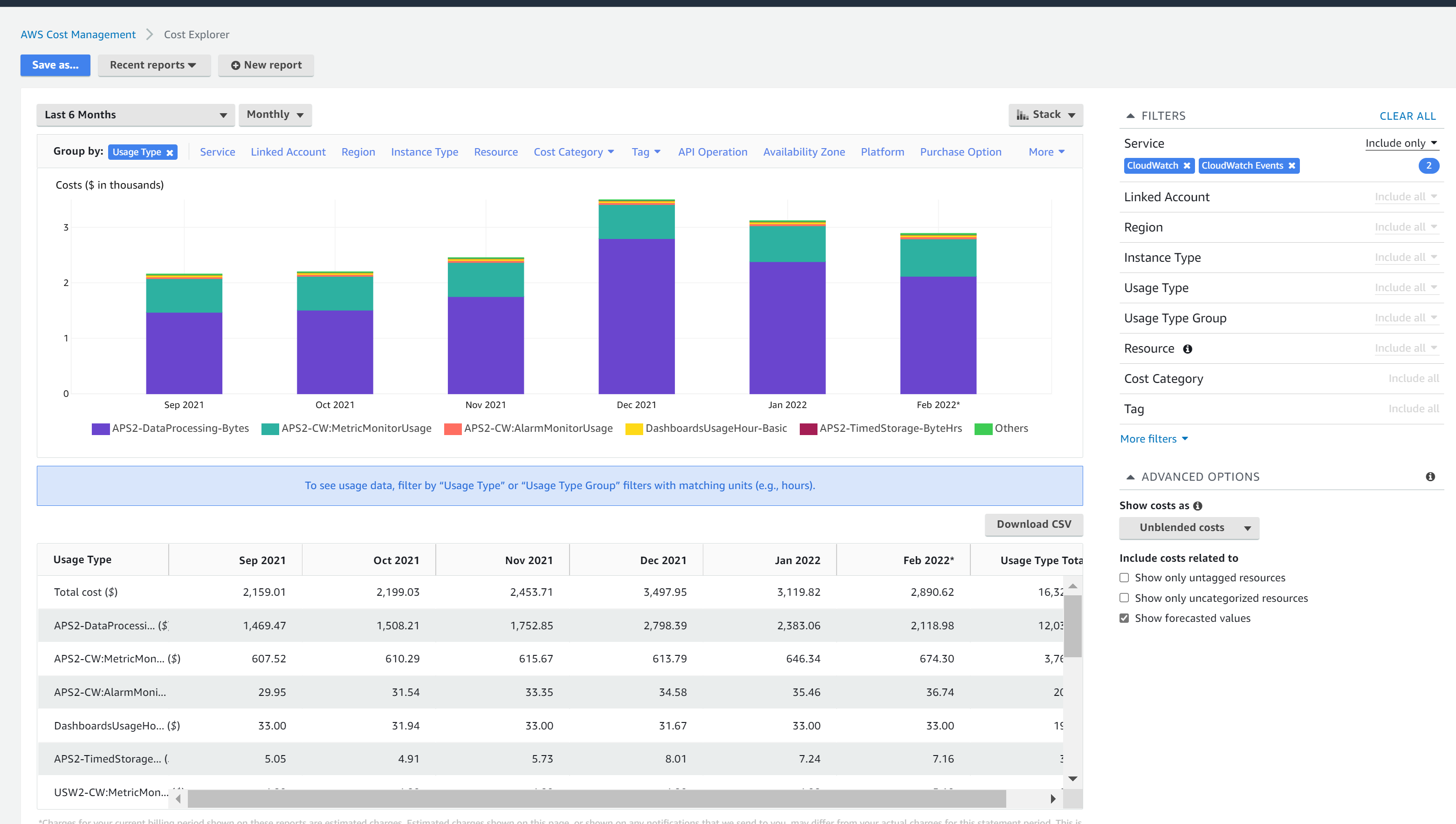Remove the CloudWatch service filter
Image resolution: width=1456 pixels, height=824 pixels.
[x=1187, y=166]
